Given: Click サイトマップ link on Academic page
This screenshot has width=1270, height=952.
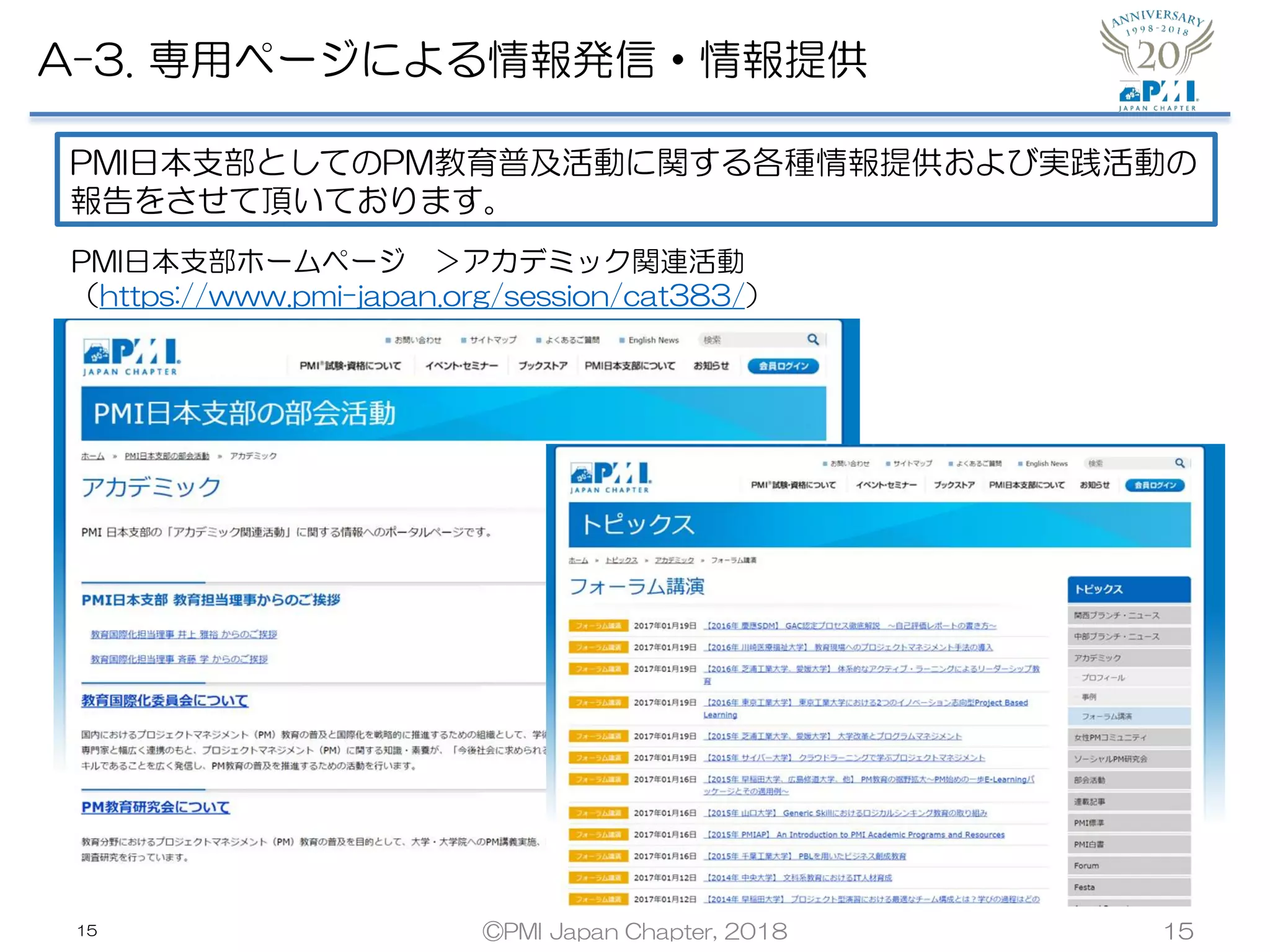Looking at the screenshot, I should tap(493, 340).
